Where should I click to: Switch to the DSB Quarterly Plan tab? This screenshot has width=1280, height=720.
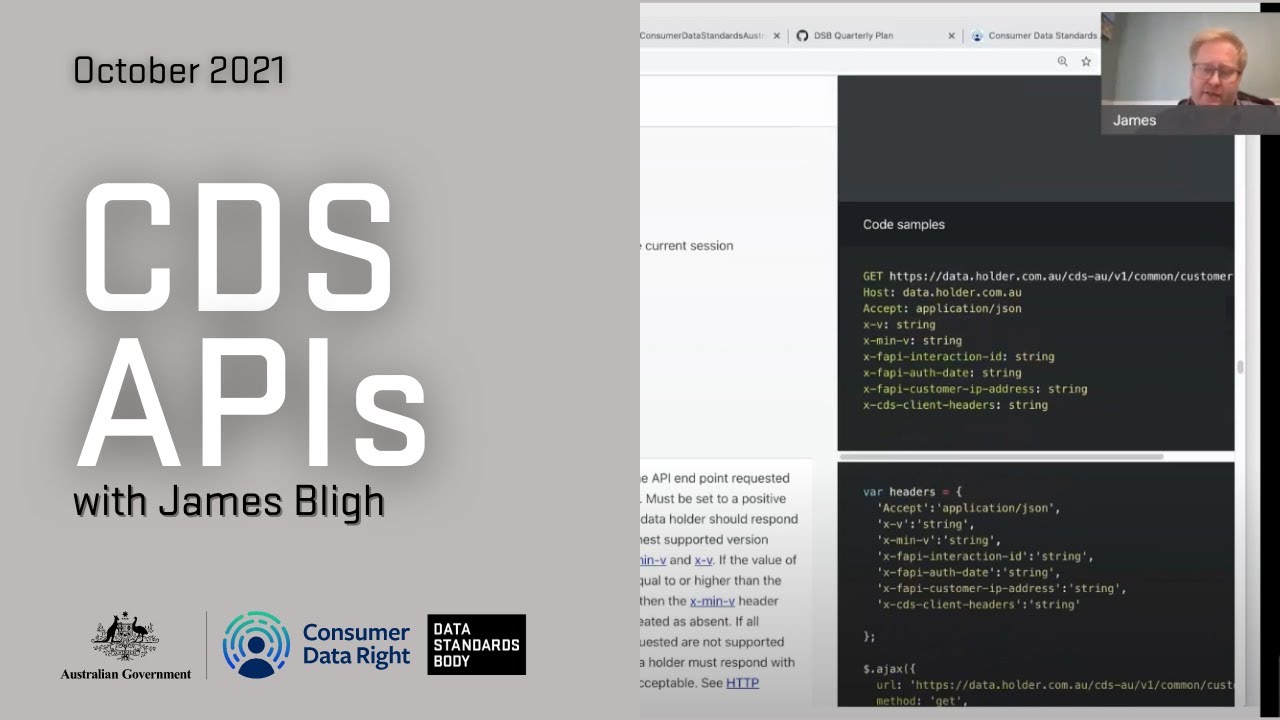click(853, 36)
